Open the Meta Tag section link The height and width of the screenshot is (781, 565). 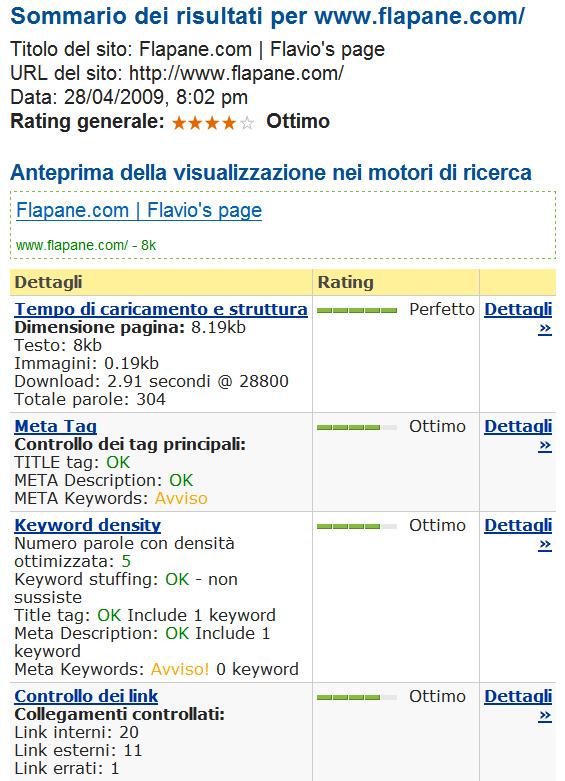(x=55, y=426)
